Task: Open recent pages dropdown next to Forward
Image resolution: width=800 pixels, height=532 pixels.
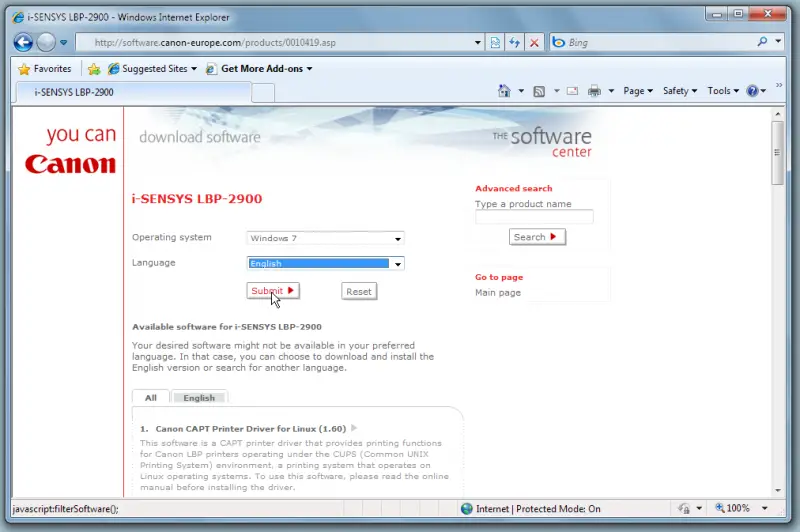Action: click(x=63, y=42)
